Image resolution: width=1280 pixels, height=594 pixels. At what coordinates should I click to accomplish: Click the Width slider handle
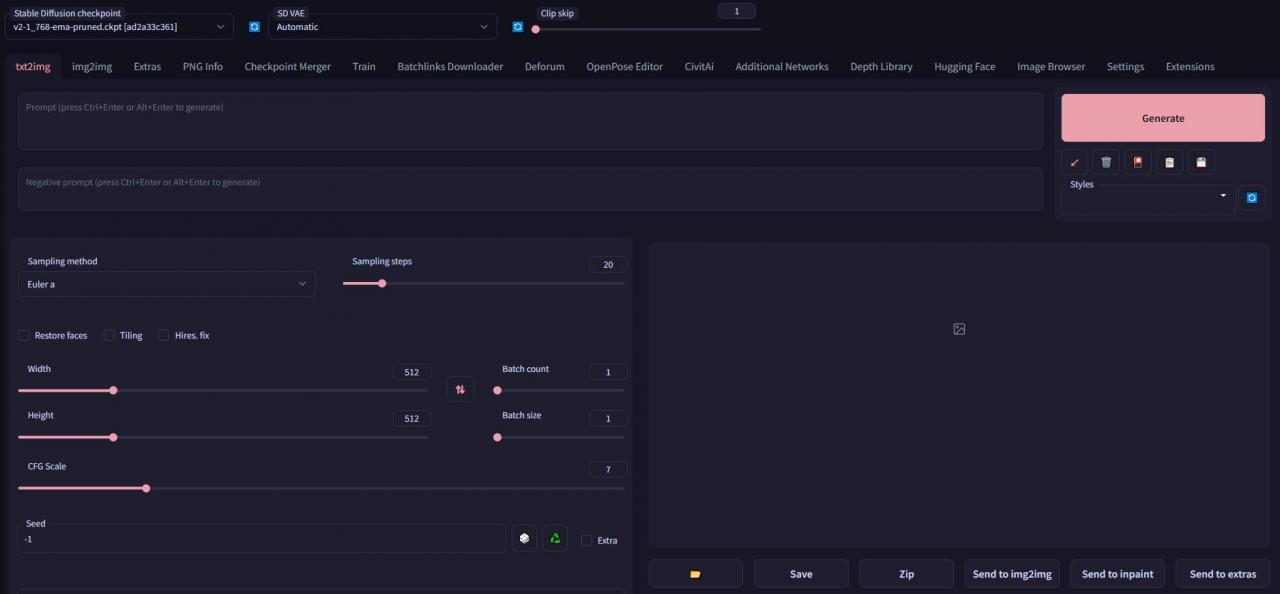click(113, 390)
